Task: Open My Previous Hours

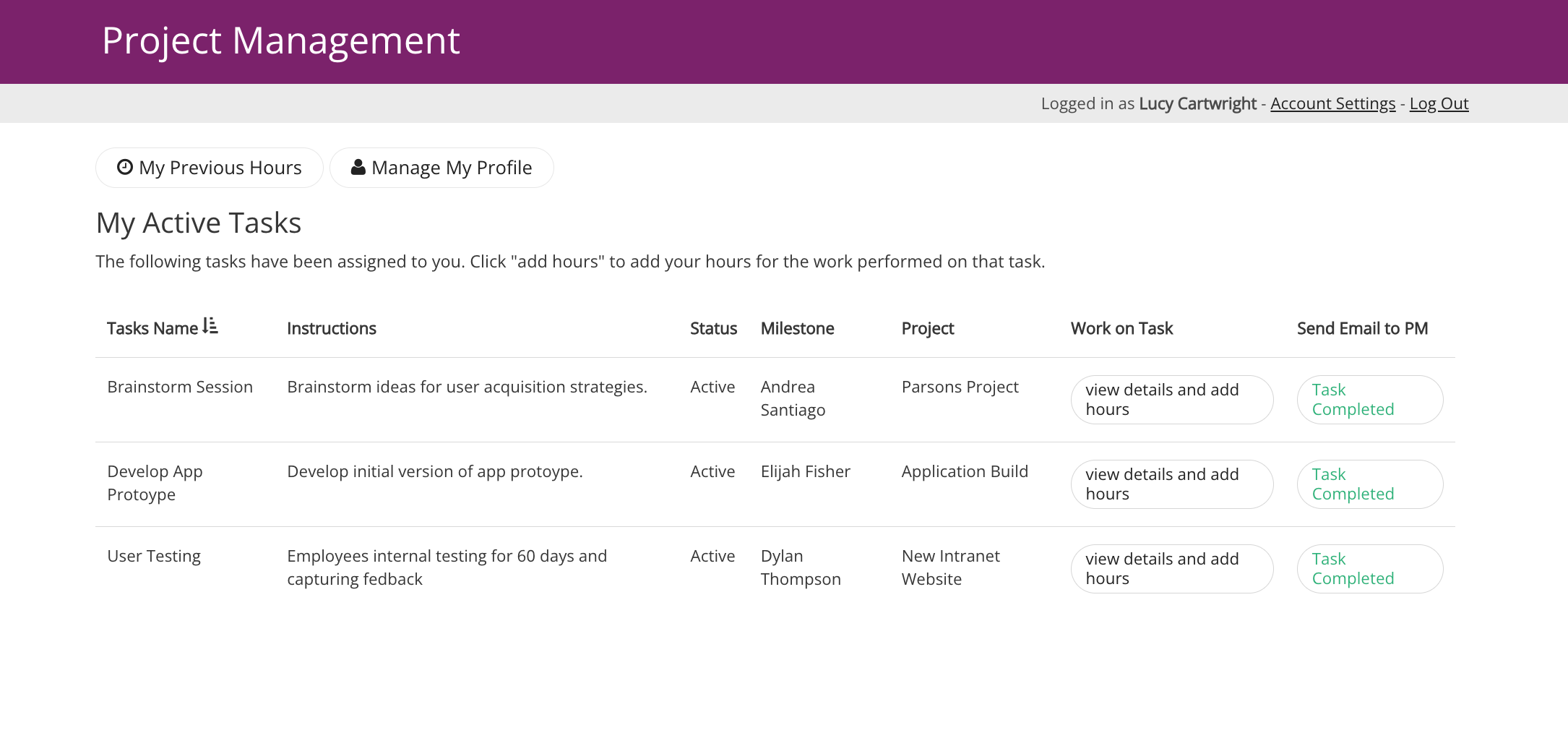Action: coord(210,168)
